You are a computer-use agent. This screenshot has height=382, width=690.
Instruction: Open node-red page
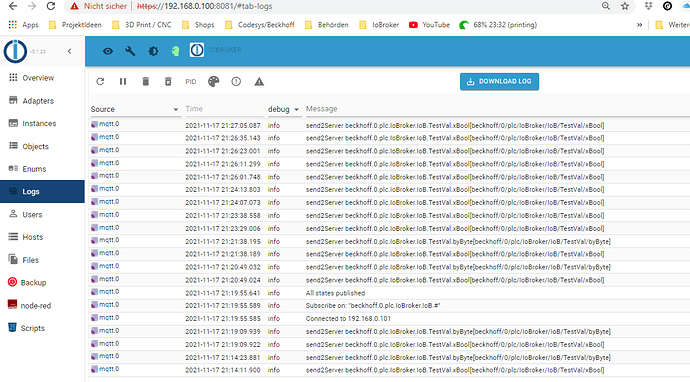click(x=42, y=305)
